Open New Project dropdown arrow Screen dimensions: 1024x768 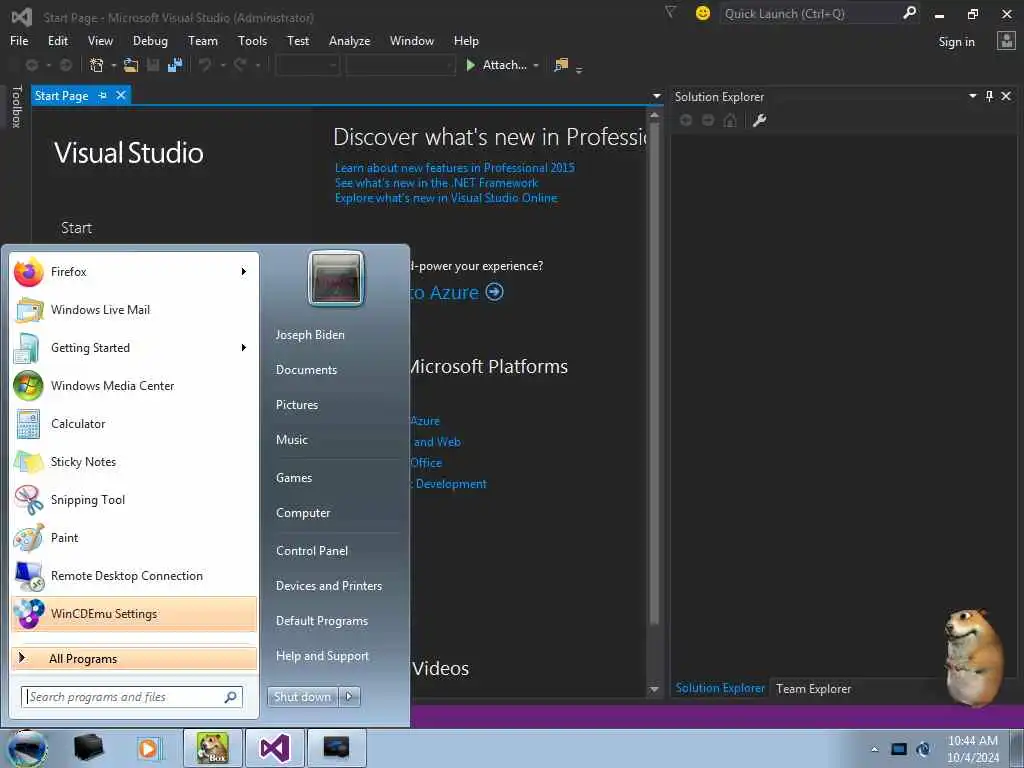[113, 65]
